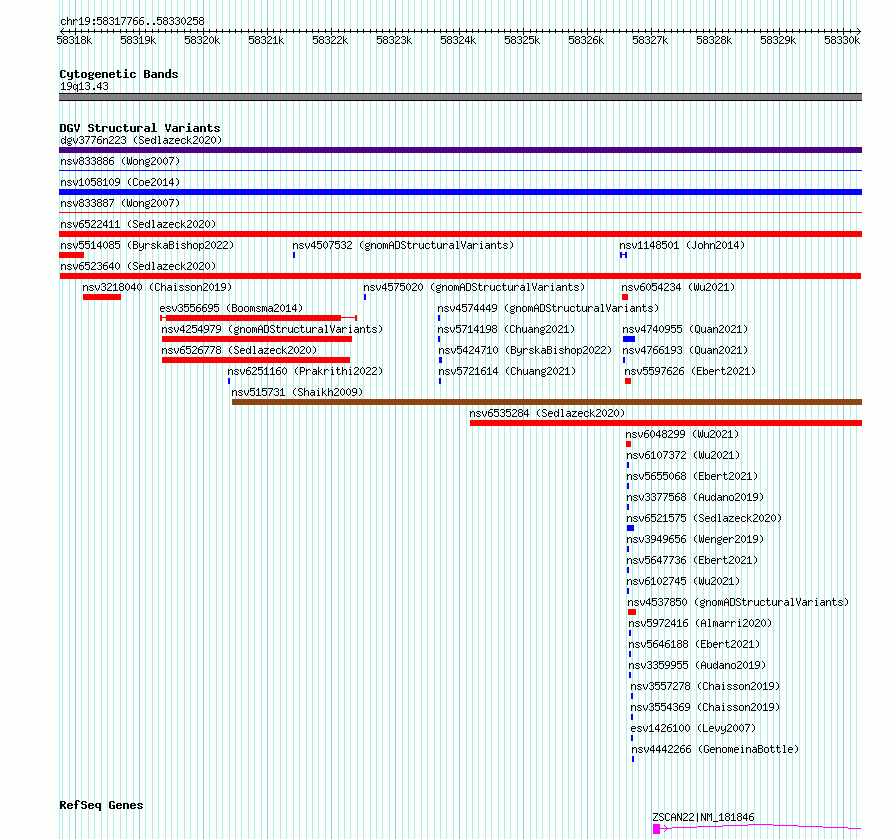
Task: Open nsv3949656 (Wenger2019) label
Action: tap(695, 539)
